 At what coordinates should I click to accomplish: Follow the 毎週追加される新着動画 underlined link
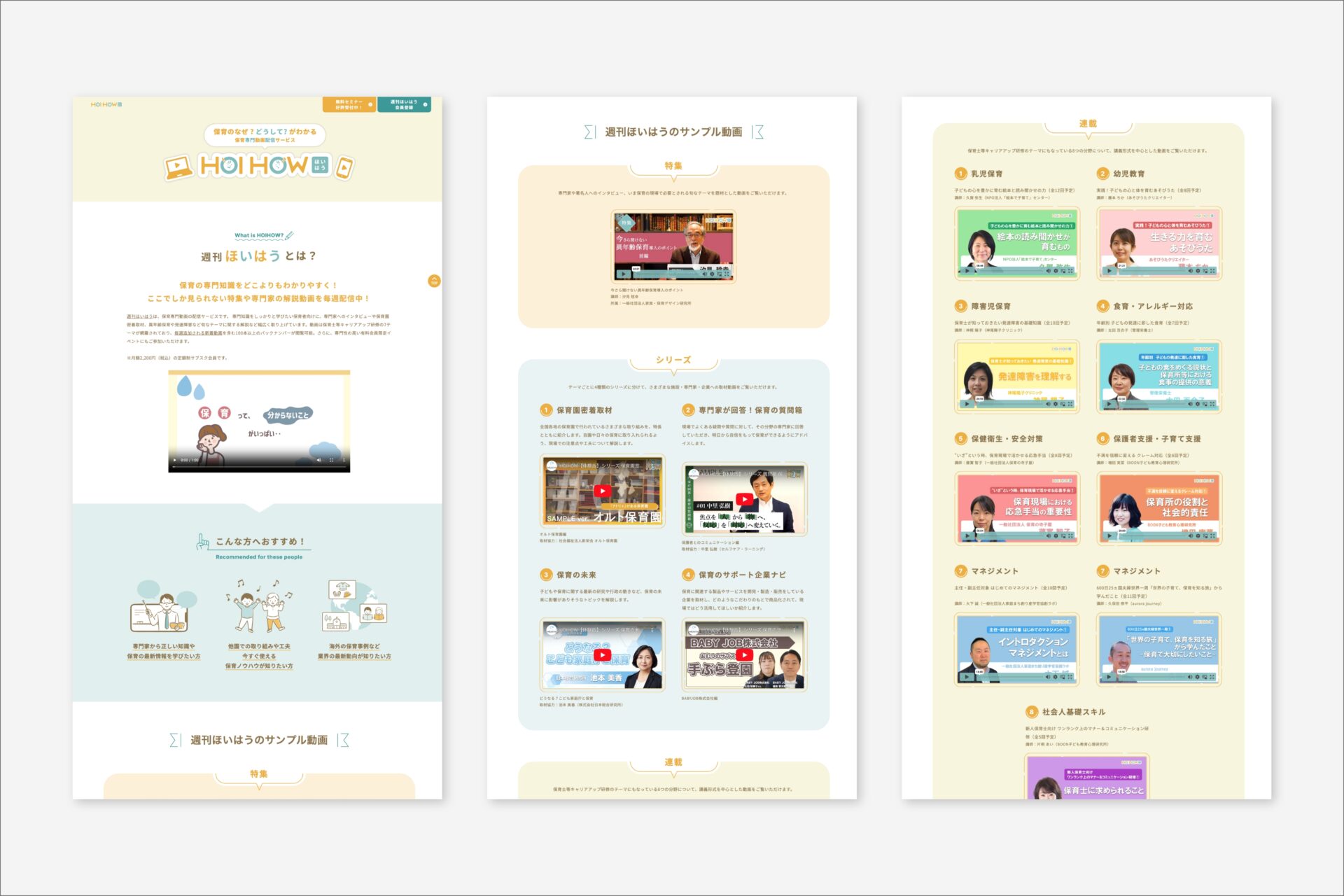[x=198, y=333]
